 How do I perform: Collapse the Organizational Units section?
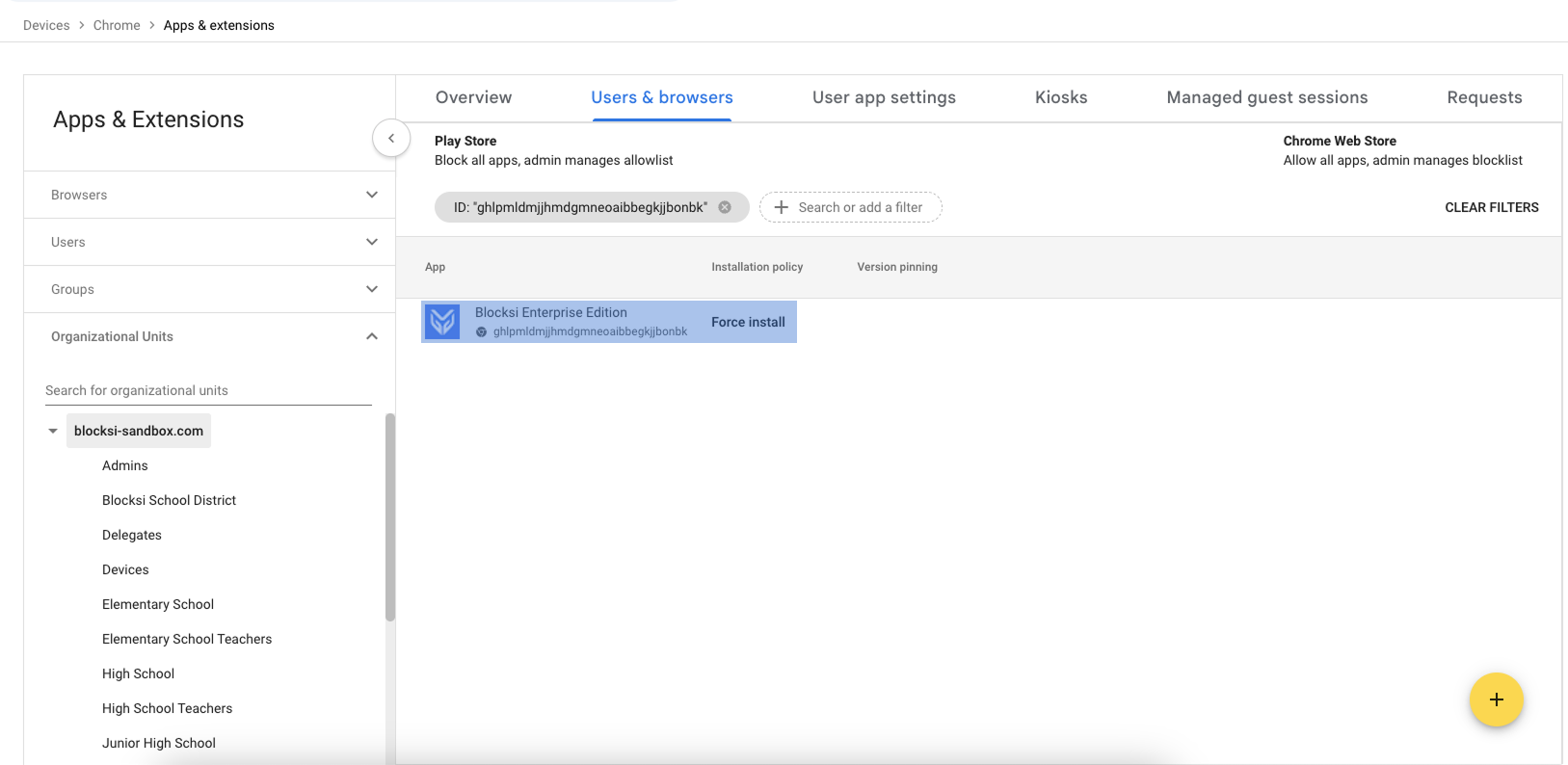click(x=372, y=336)
